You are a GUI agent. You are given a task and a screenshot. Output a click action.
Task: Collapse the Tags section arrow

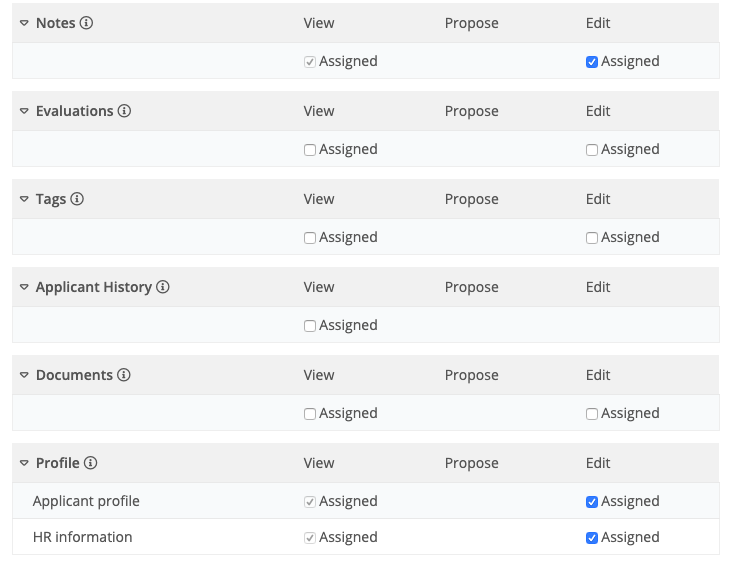(x=24, y=199)
